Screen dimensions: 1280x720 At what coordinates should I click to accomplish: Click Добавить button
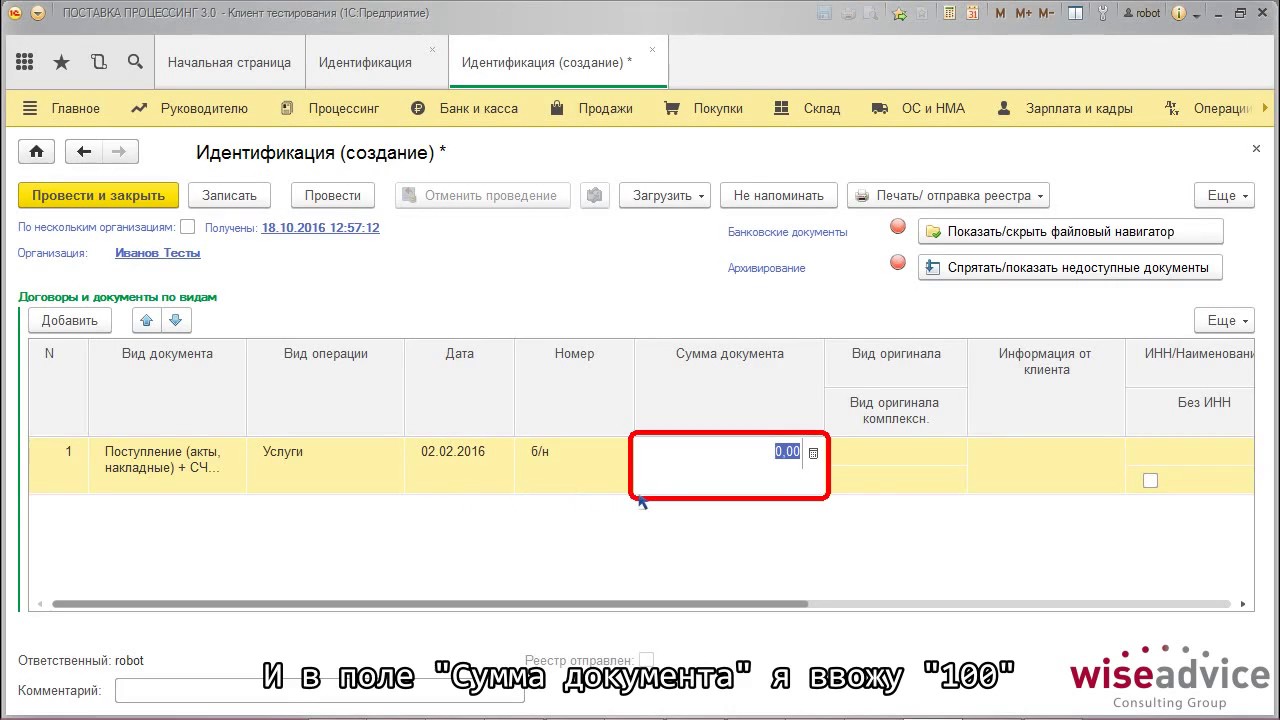[x=70, y=320]
